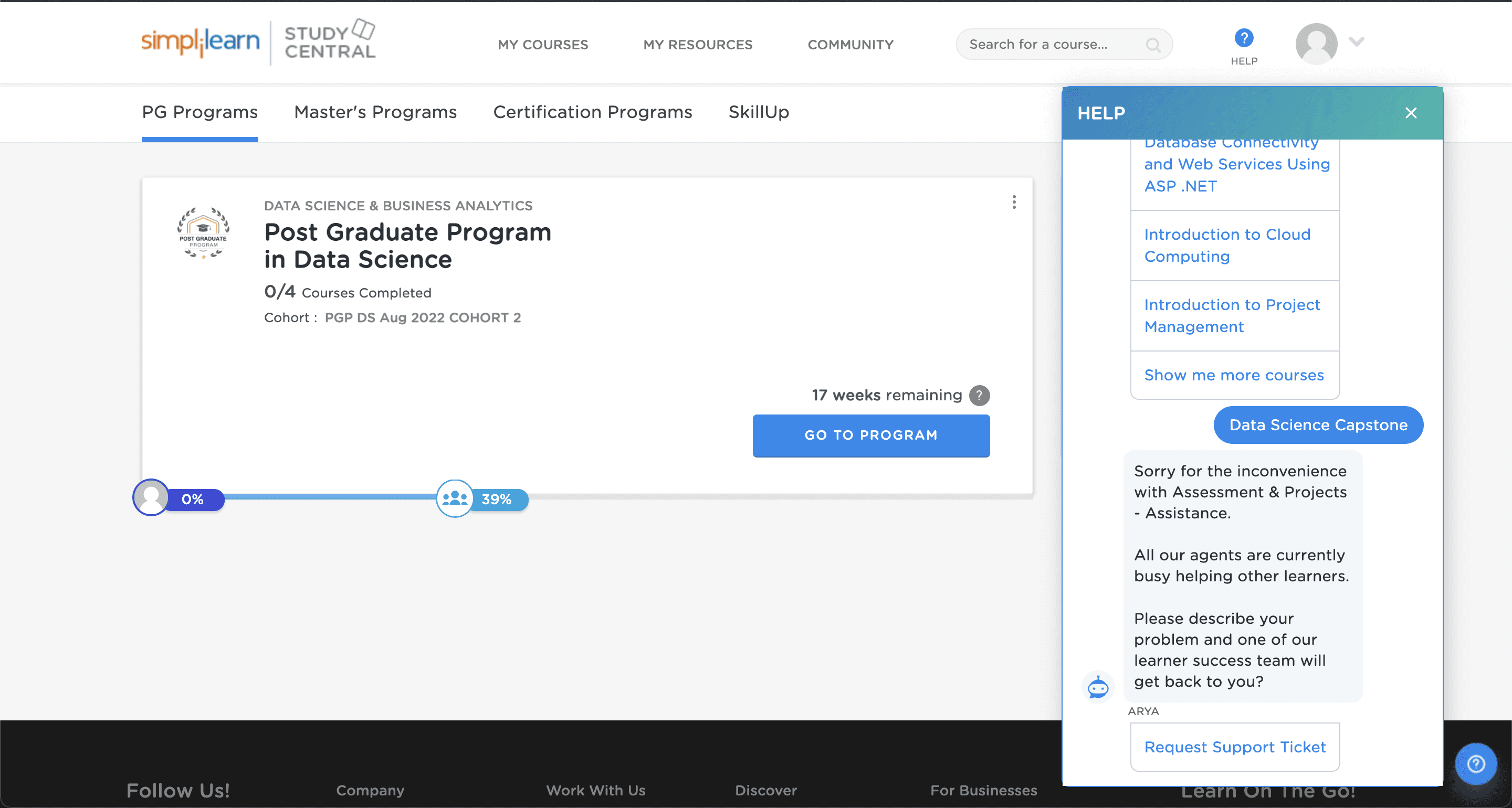
Task: Open the SkillUp tab
Action: 758,112
